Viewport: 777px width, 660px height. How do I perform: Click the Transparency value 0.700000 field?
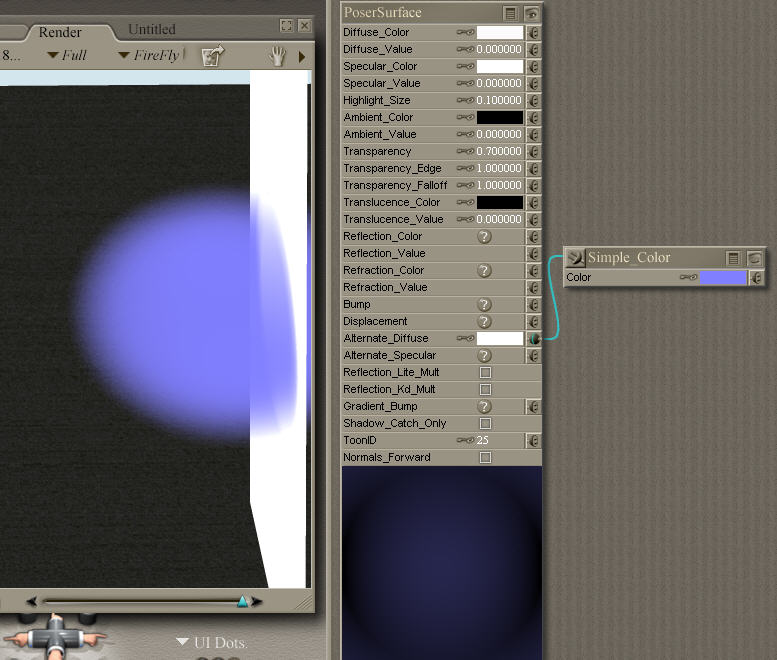[x=499, y=151]
